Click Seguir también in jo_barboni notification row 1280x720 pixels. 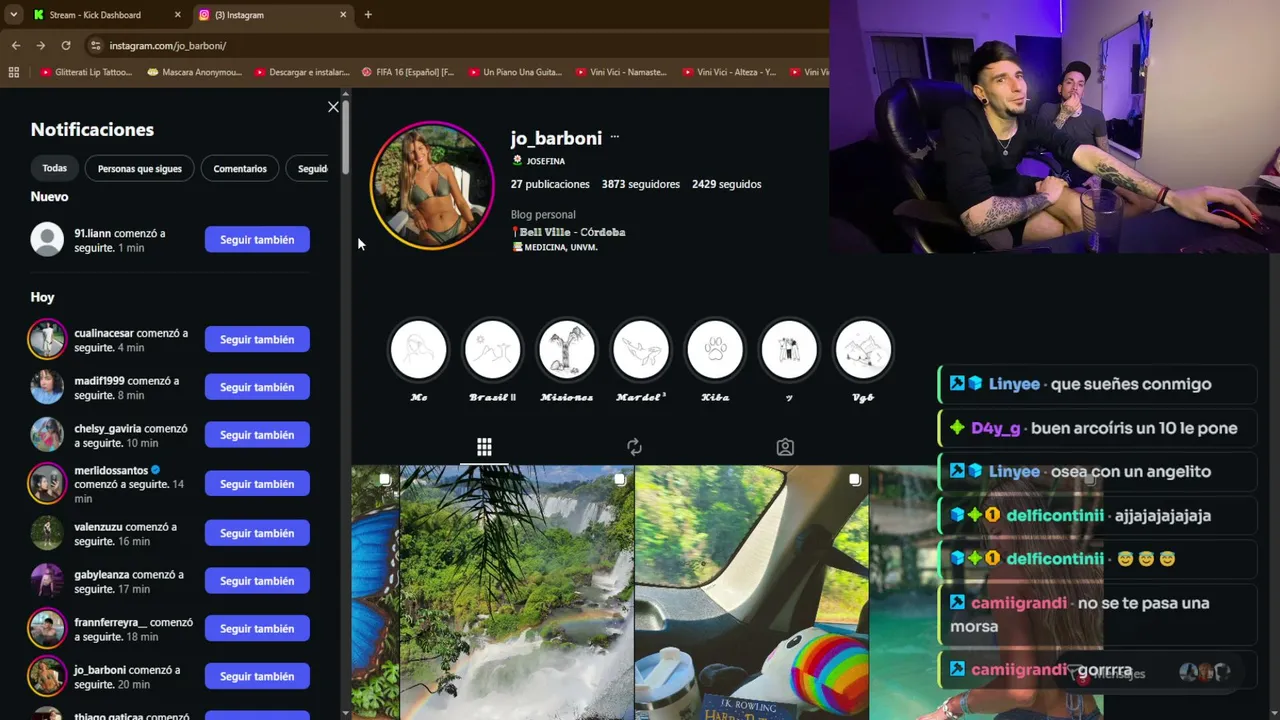[257, 677]
